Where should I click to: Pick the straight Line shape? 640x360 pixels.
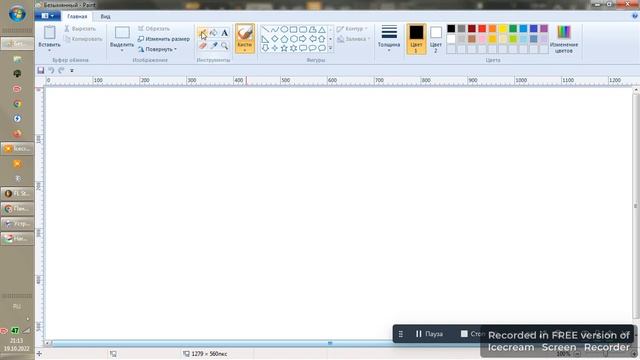pyautogui.click(x=265, y=29)
